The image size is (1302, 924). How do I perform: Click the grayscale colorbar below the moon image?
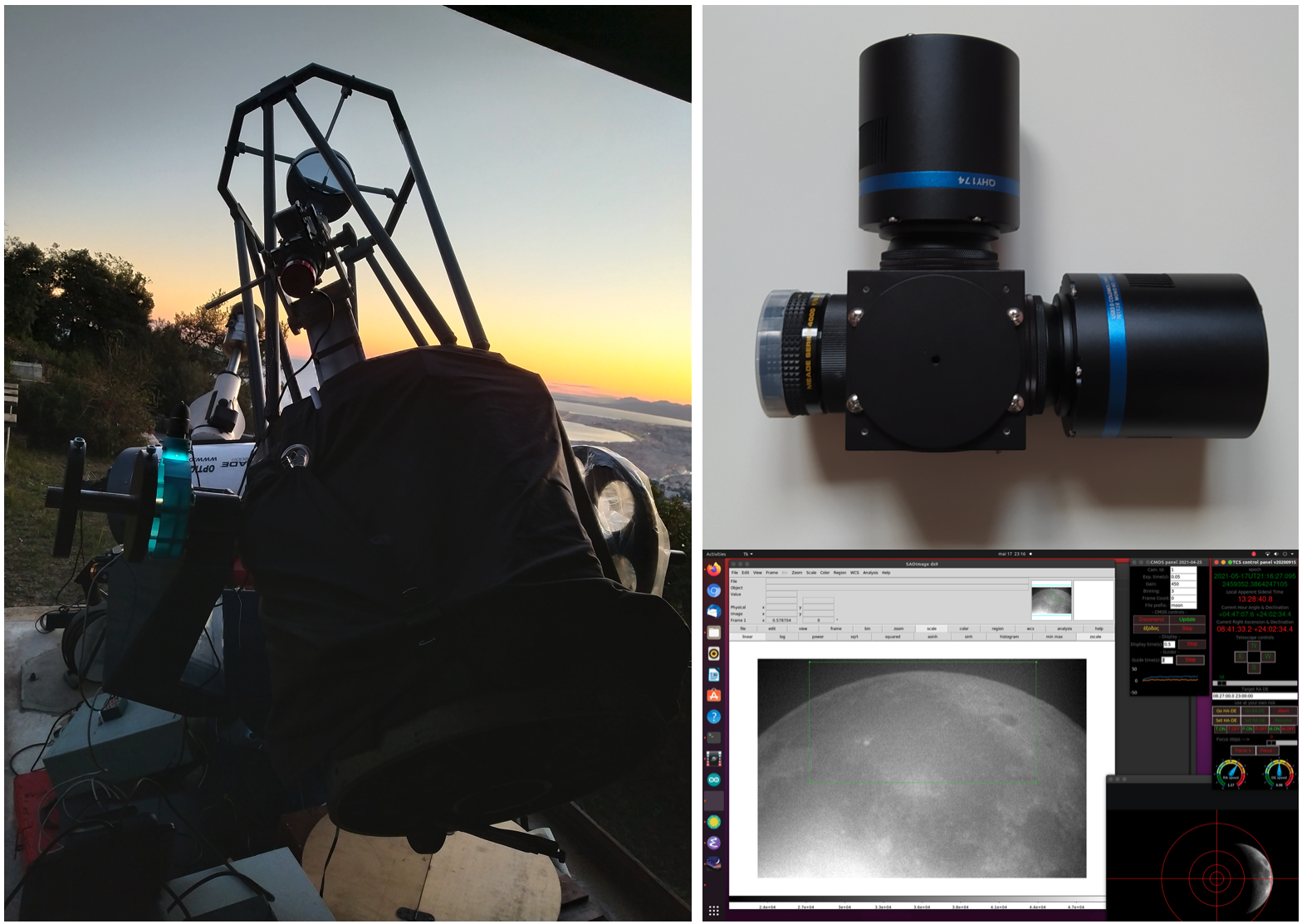[x=916, y=900]
